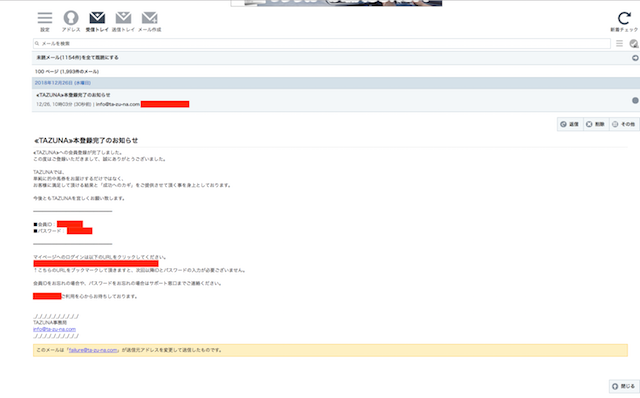The image size is (640, 398).
Task: Click the 100 ページ mail count text
Action: [x=67, y=71]
